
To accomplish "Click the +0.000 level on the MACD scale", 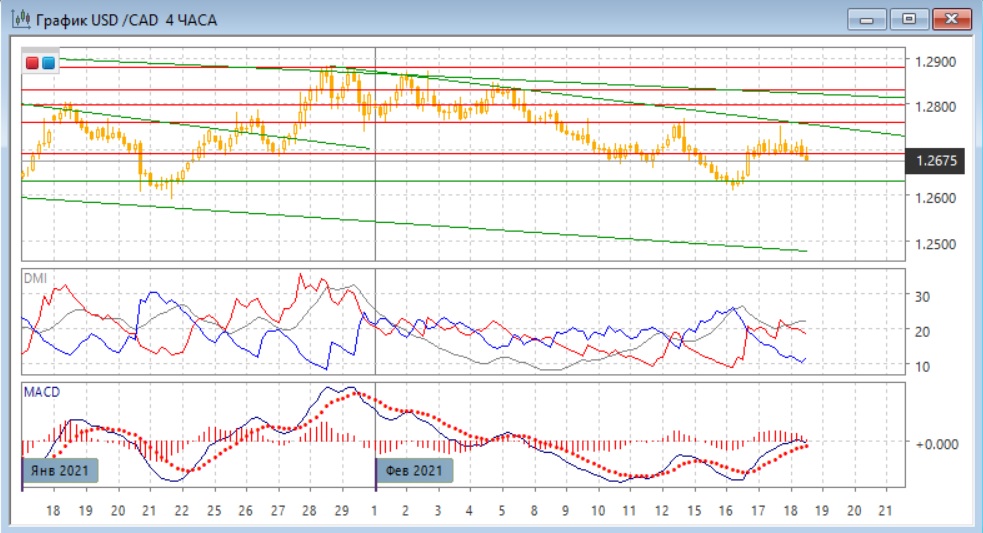I will tap(935, 443).
